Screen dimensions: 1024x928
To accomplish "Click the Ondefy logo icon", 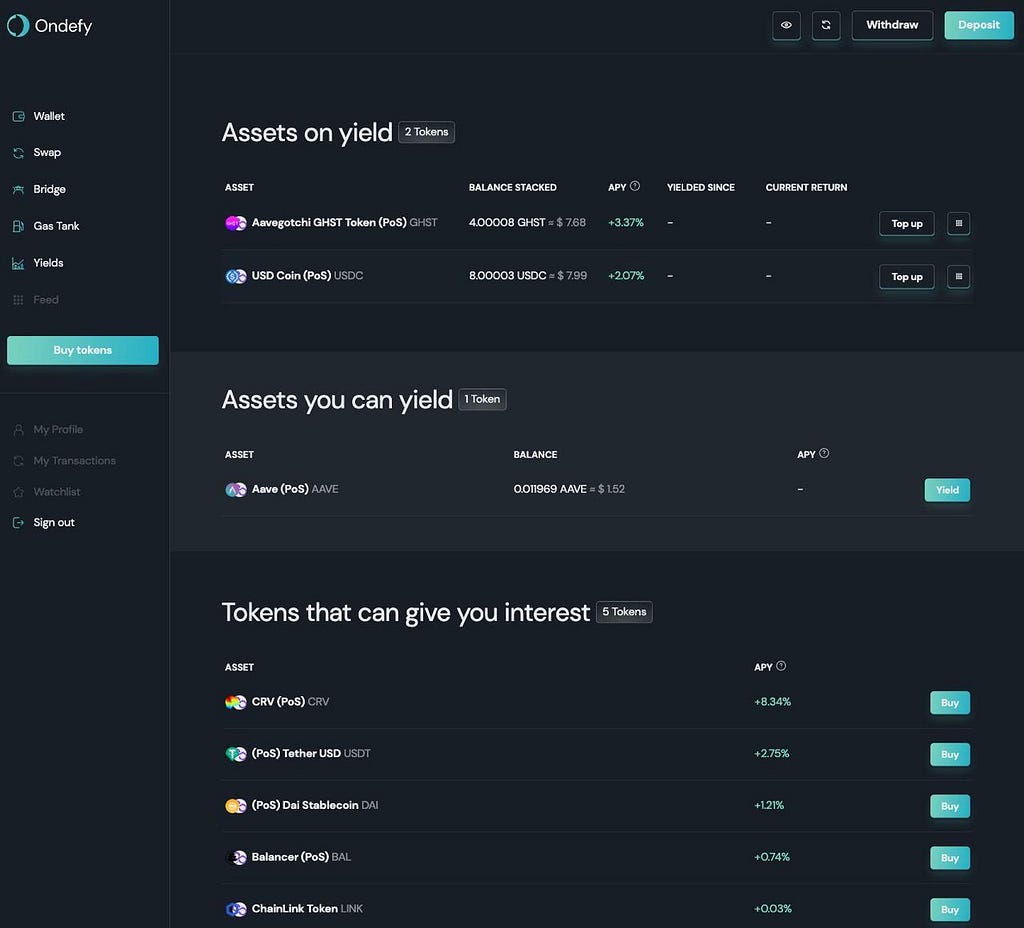I will click(18, 25).
